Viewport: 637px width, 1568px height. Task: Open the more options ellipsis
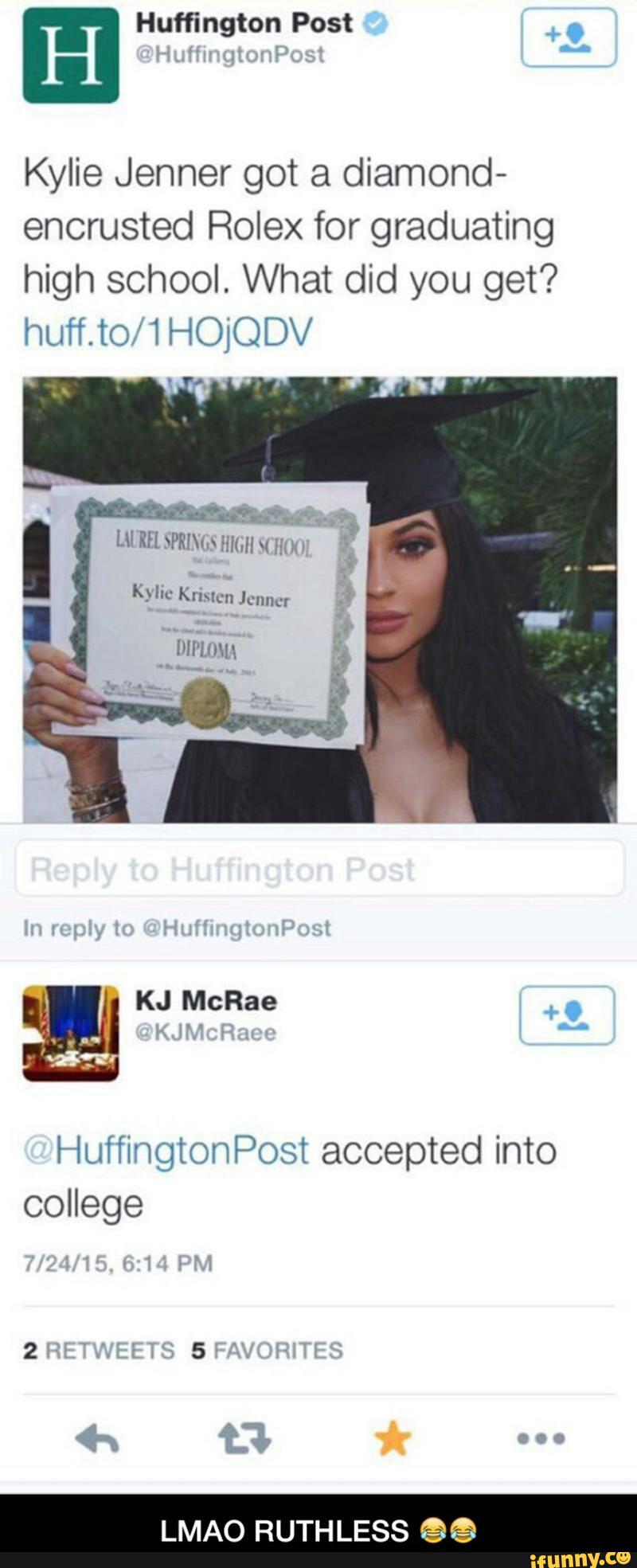click(x=541, y=1439)
